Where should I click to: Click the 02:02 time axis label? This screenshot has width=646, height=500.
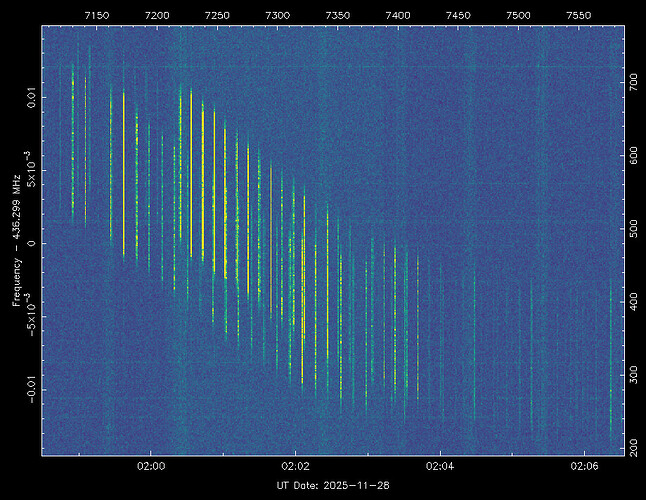click(295, 466)
